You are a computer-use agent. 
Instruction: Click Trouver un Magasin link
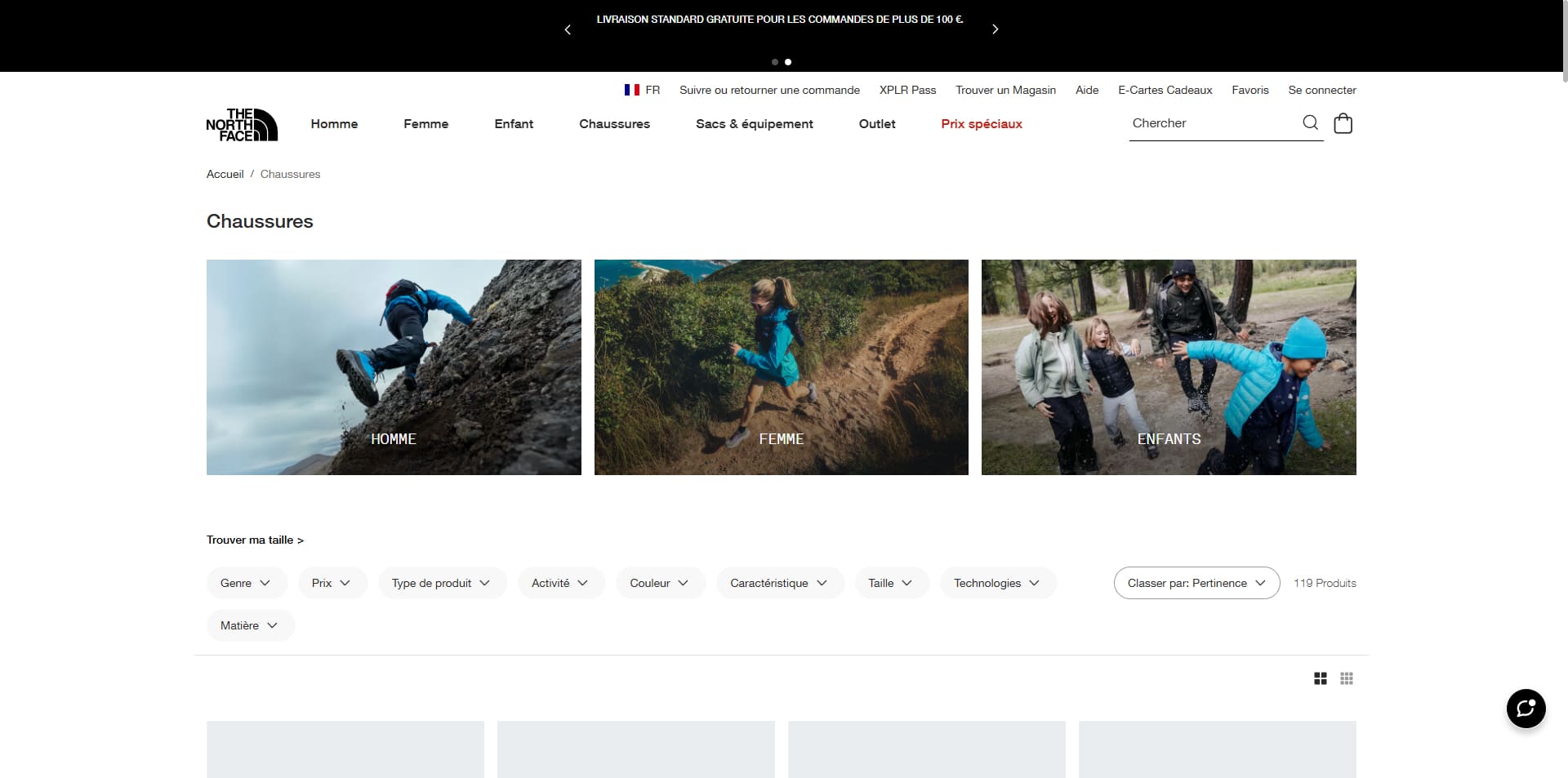[x=1005, y=90]
